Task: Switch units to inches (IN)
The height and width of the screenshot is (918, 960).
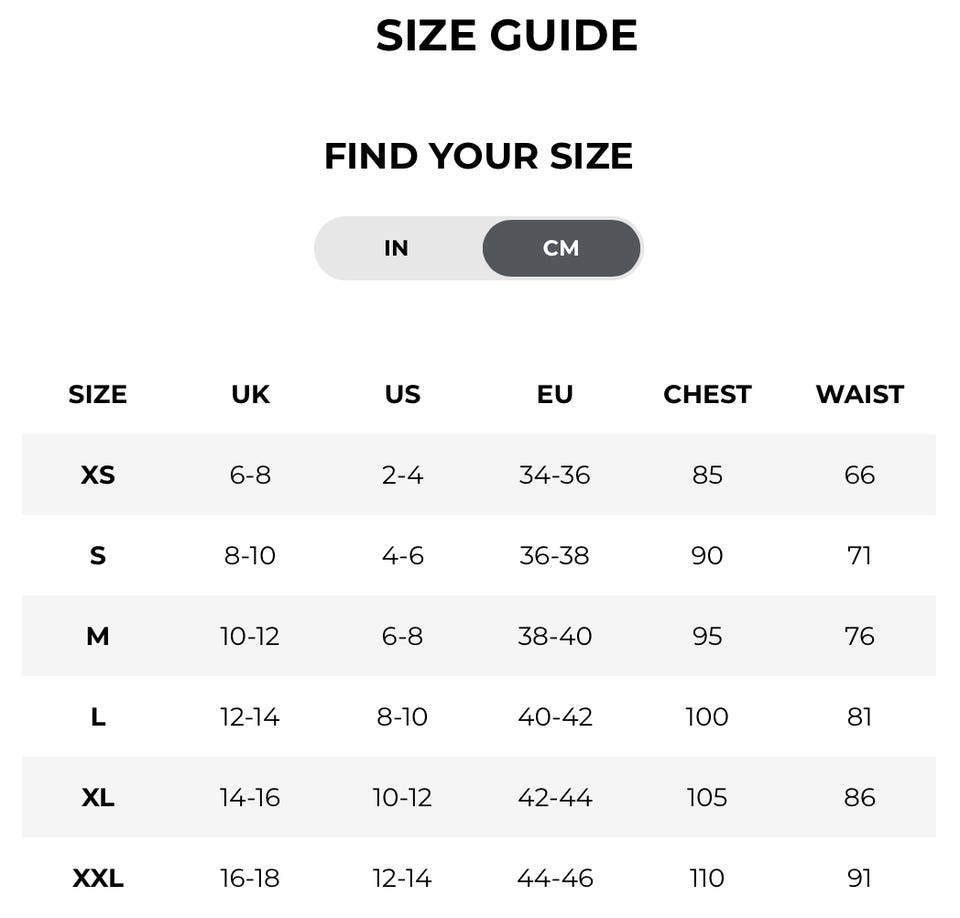Action: (397, 248)
